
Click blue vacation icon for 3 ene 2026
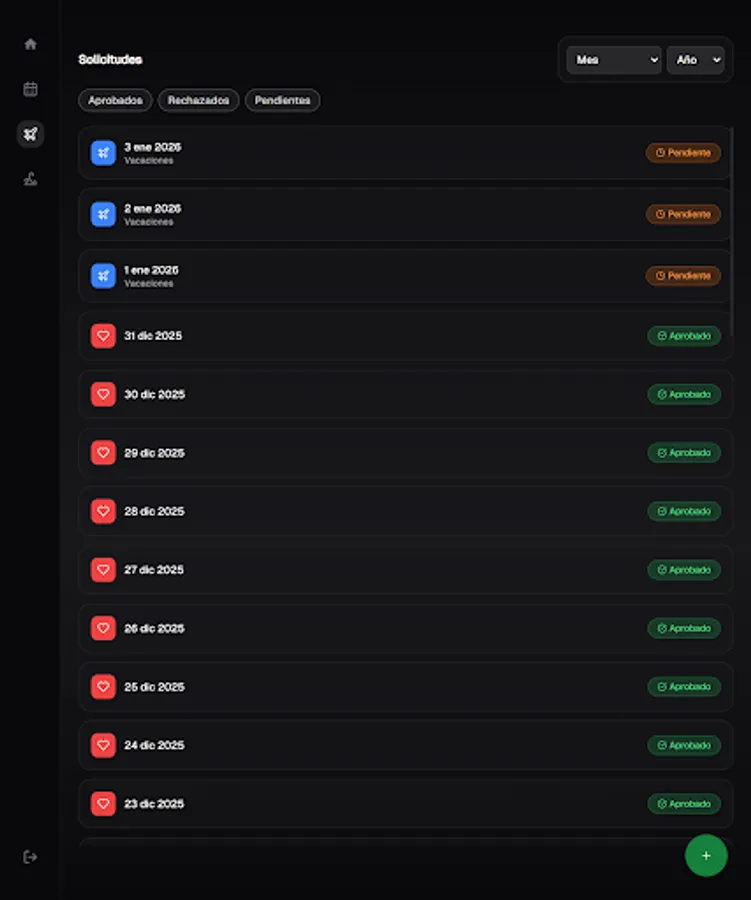pos(103,153)
